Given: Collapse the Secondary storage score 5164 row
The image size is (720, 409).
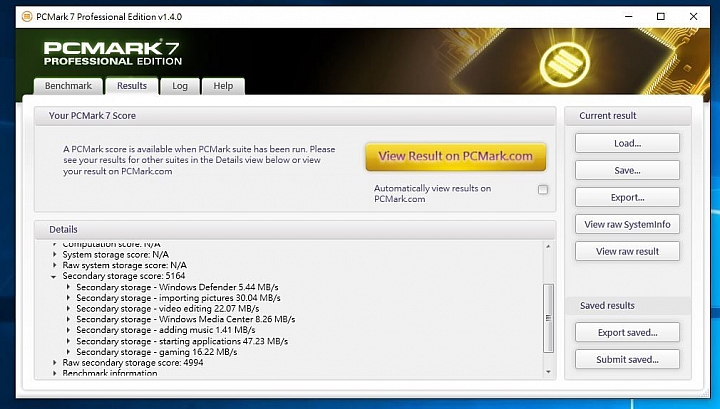Looking at the screenshot, I should tap(54, 276).
